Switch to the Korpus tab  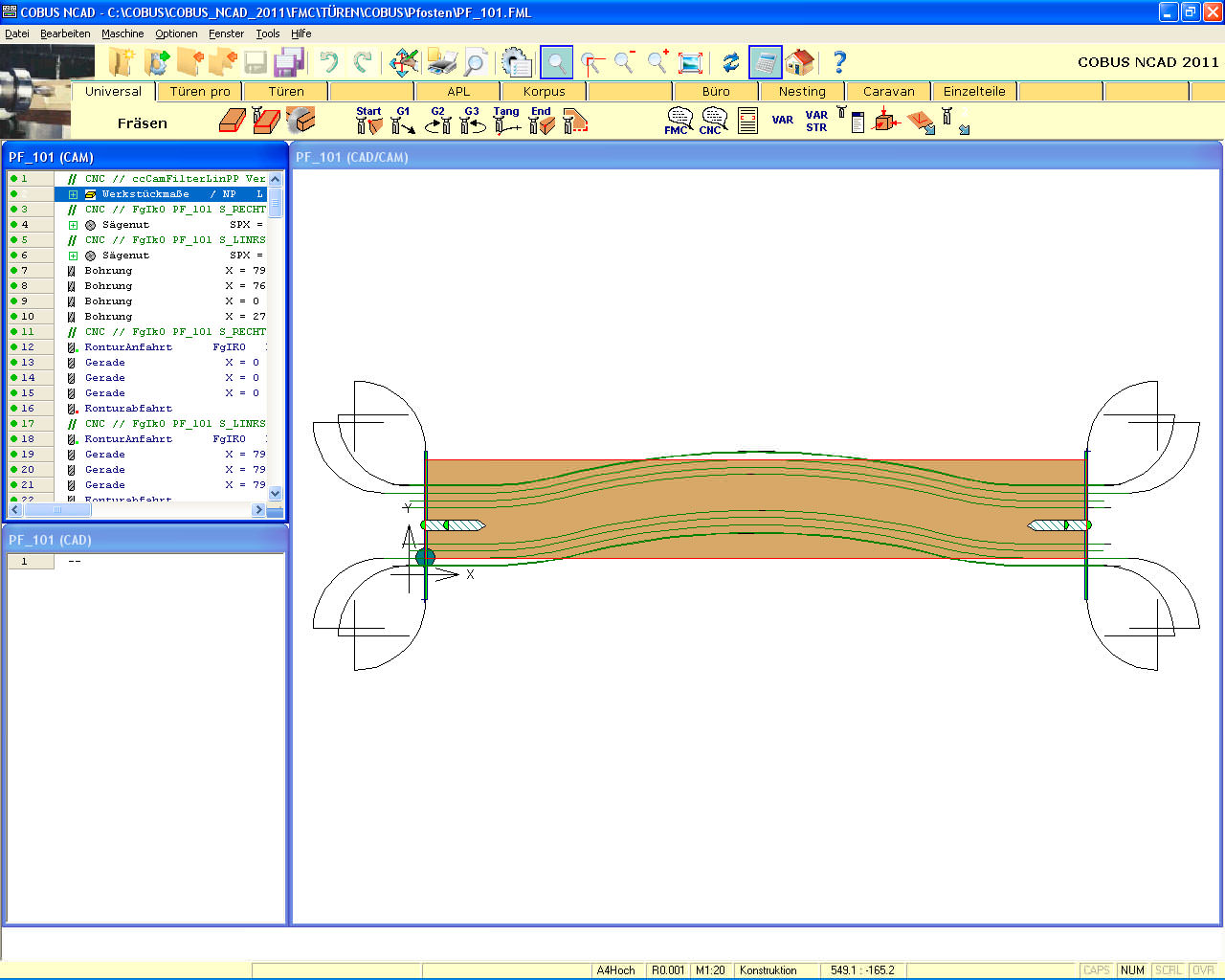click(x=544, y=92)
